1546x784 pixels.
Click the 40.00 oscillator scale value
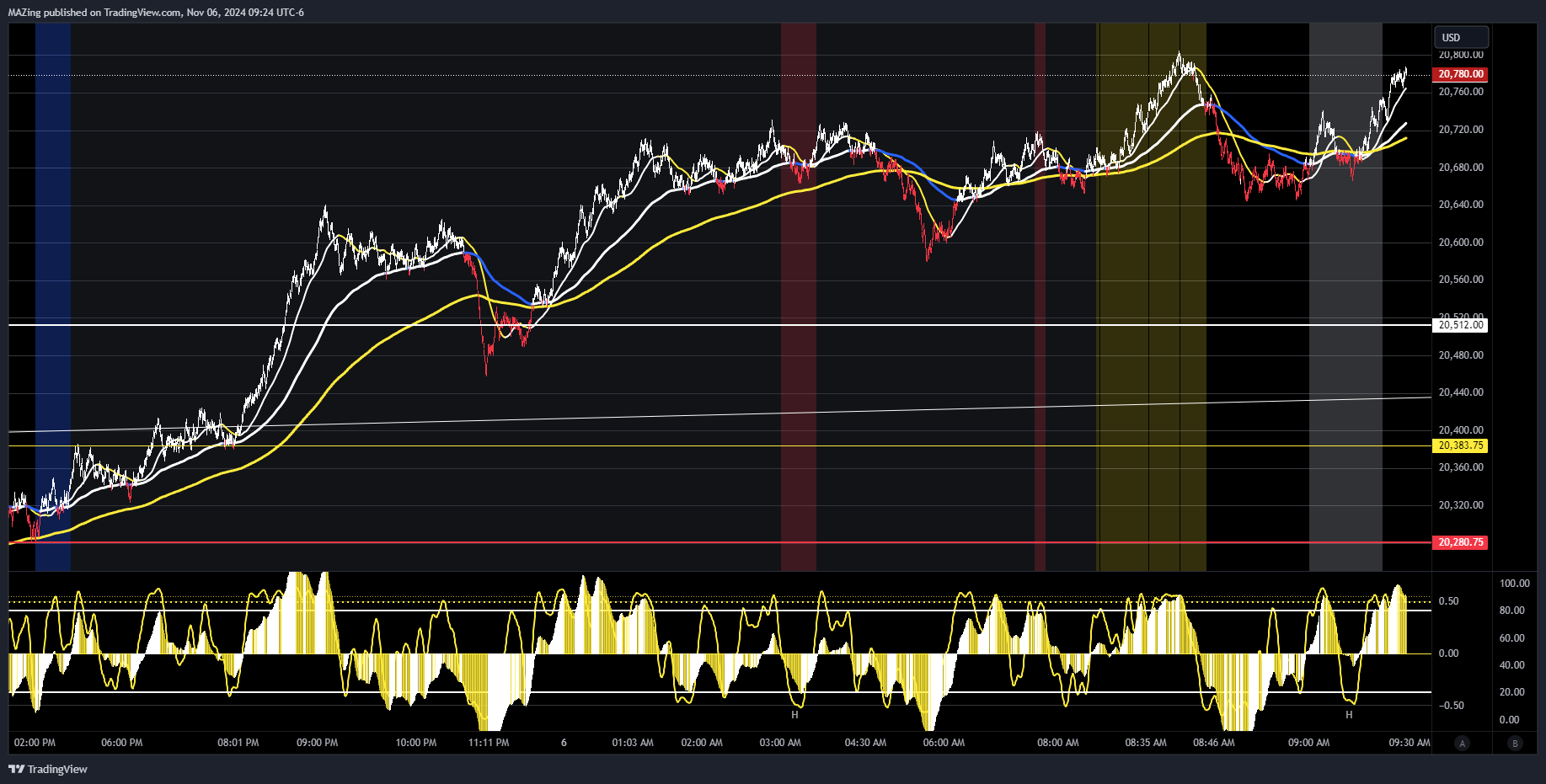1511,665
